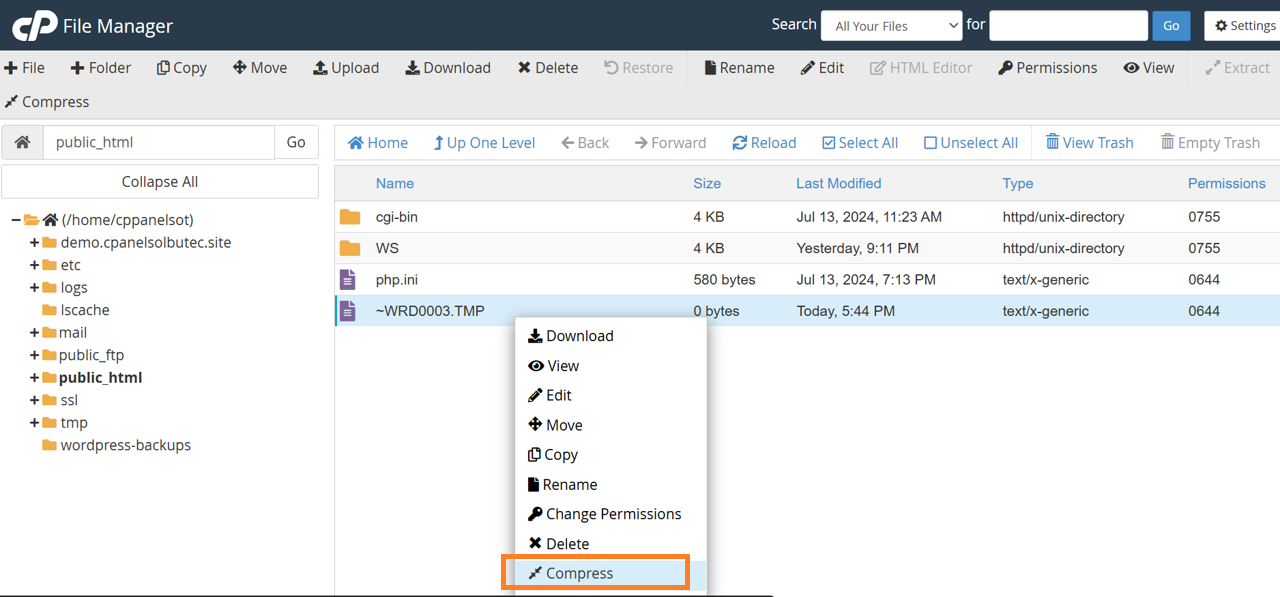Click Reload to refresh file list
The width and height of the screenshot is (1280, 597).
764,143
